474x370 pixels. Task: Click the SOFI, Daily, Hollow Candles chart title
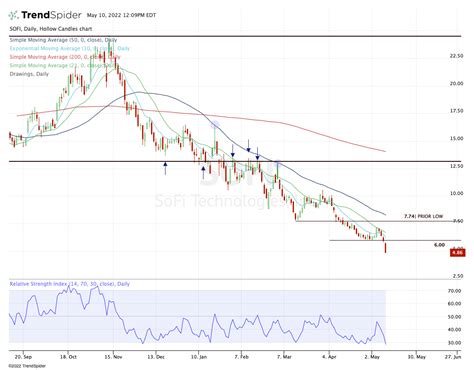coord(51,29)
